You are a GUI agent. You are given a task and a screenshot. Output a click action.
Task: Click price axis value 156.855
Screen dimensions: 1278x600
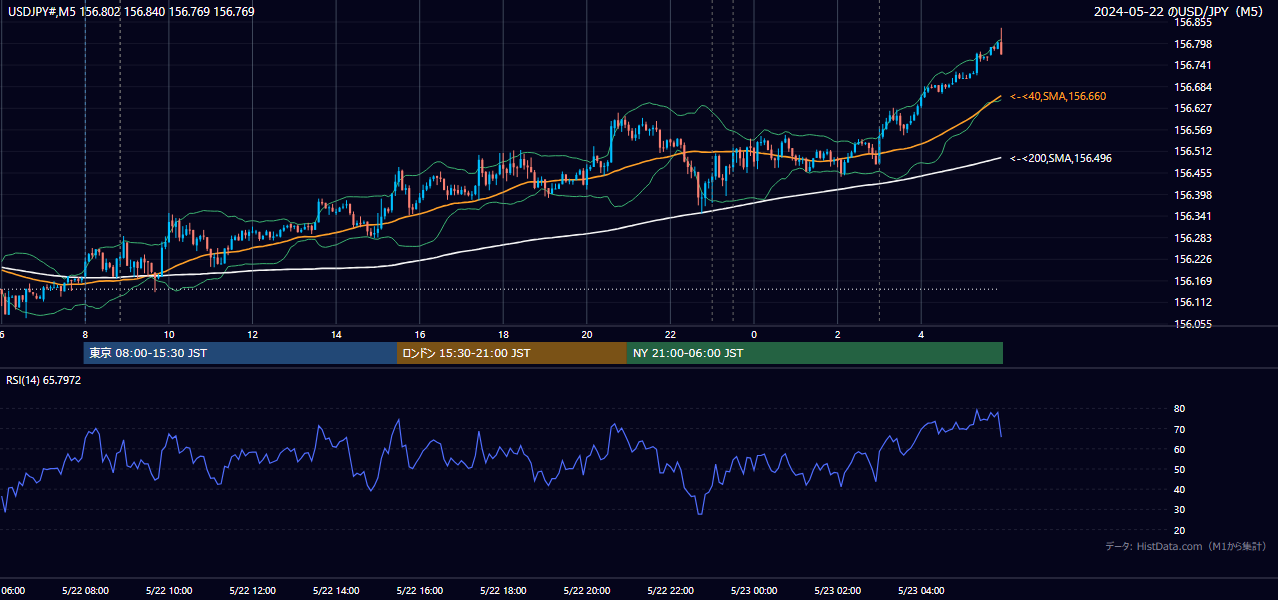coord(1193,22)
